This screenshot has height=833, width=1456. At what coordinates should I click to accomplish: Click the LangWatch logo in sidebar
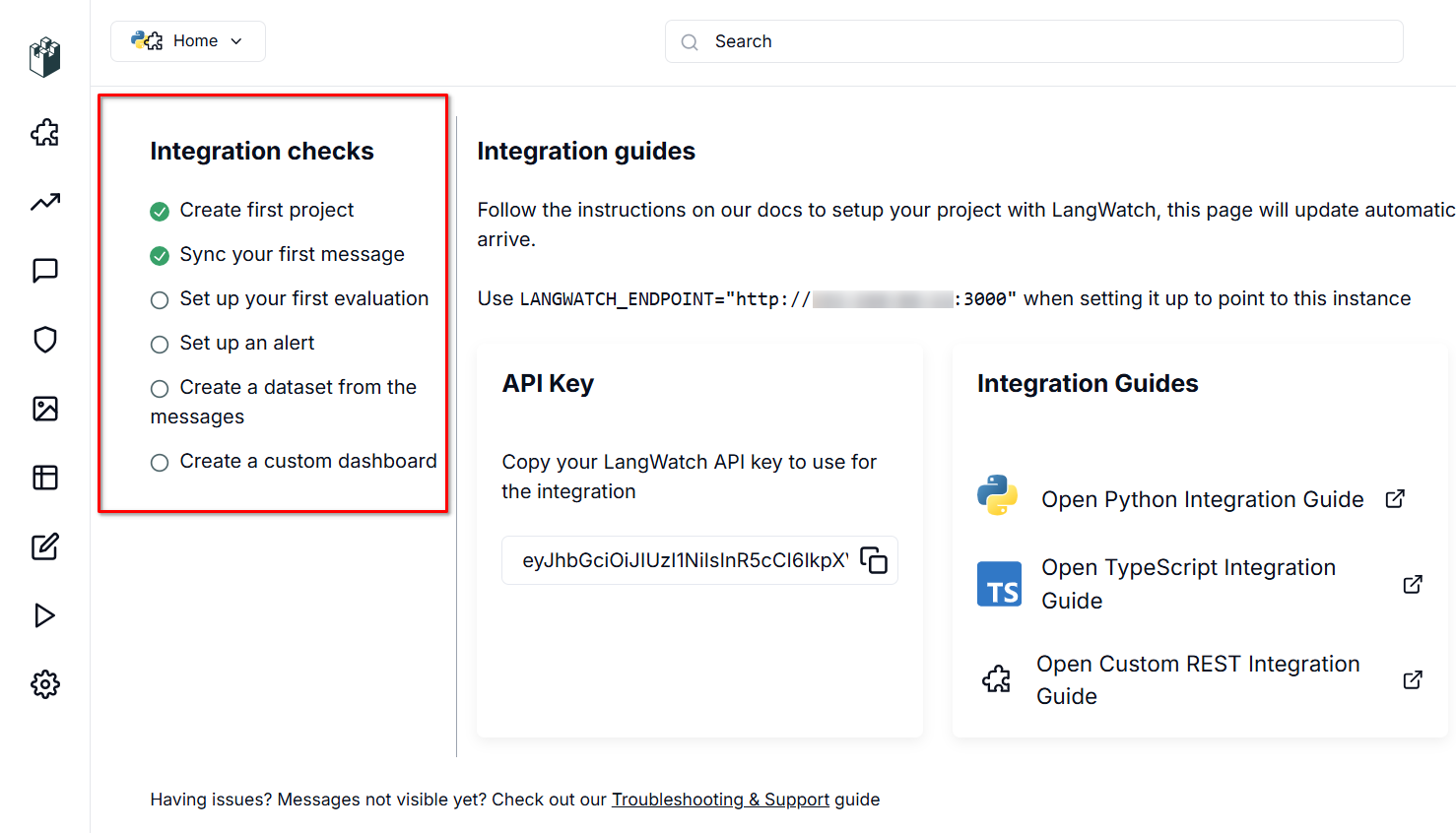click(x=45, y=57)
